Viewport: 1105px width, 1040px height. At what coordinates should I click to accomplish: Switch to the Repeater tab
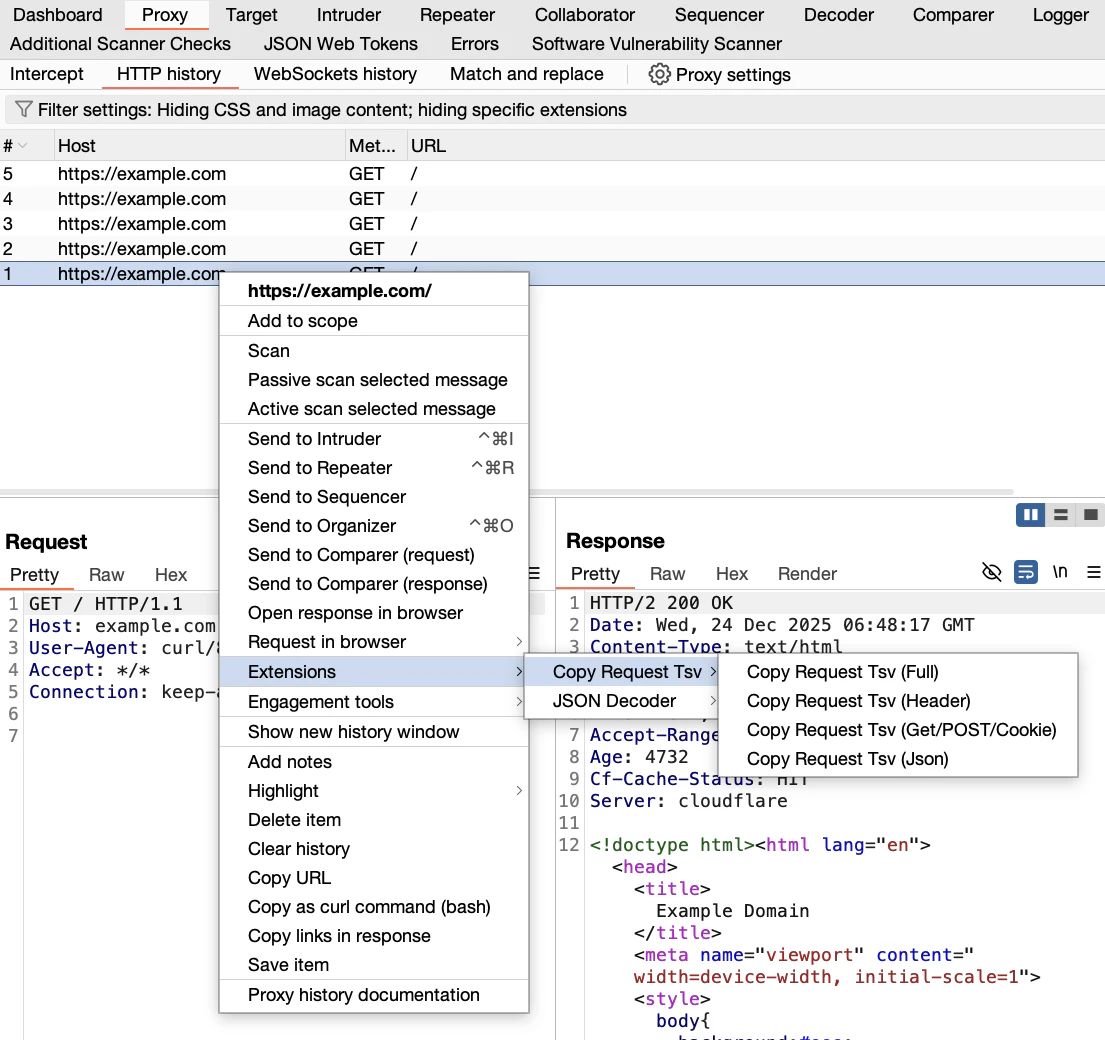[x=457, y=15]
